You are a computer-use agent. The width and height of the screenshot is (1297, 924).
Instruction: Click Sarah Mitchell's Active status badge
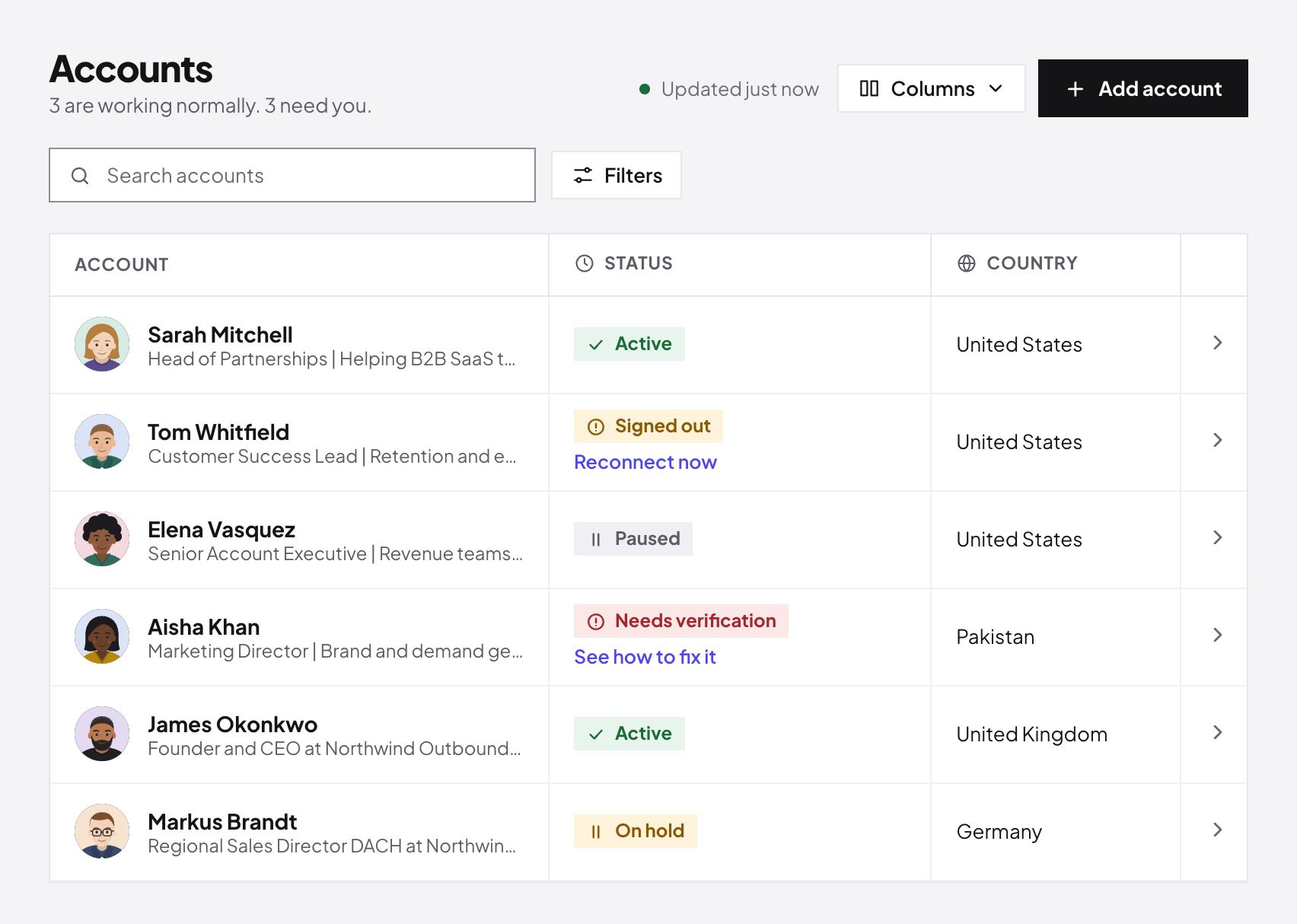[629, 344]
